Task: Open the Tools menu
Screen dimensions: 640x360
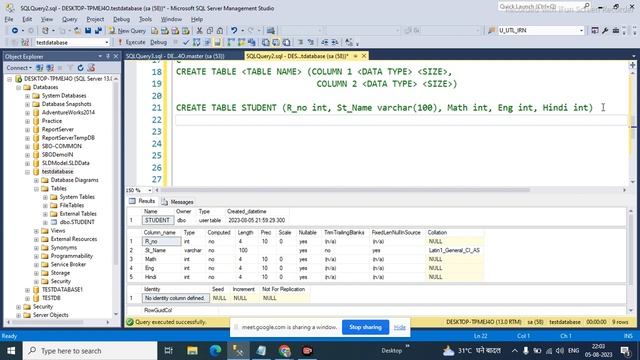Action: click(145, 19)
